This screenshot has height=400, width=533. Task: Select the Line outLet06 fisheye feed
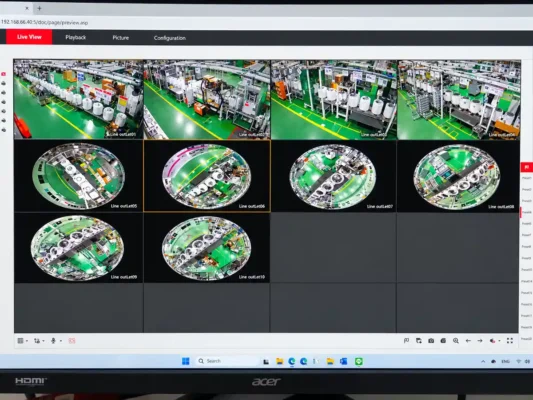[207, 176]
